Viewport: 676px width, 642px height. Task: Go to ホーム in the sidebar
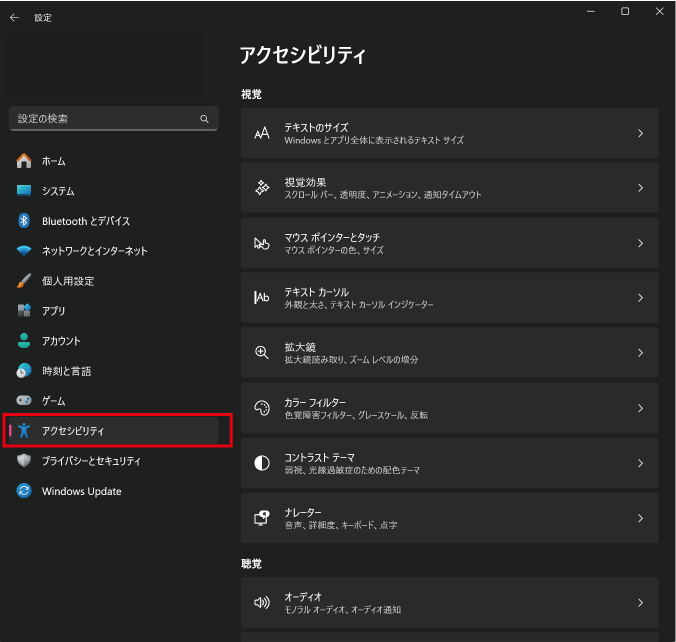[x=54, y=161]
